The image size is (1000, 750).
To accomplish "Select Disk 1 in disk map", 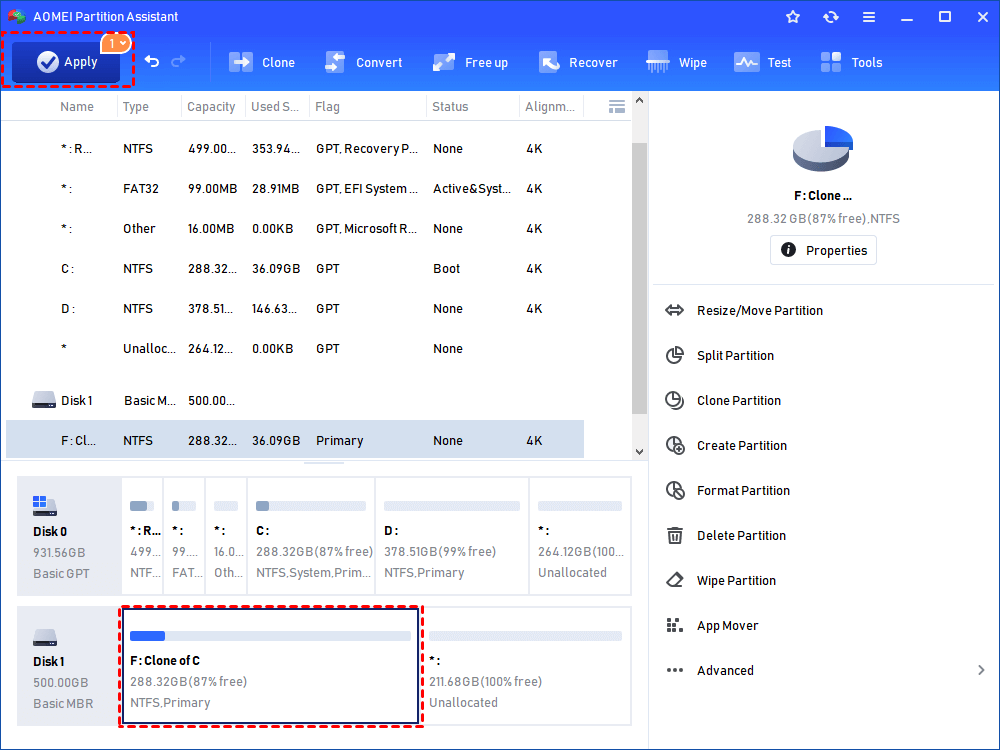I will [x=69, y=666].
